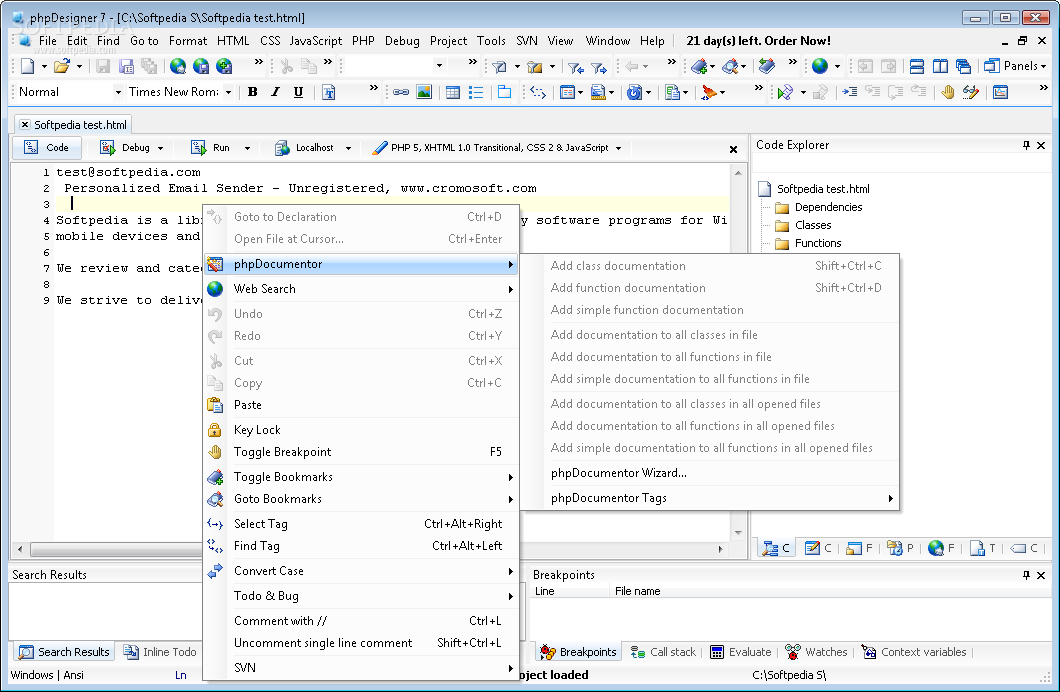The height and width of the screenshot is (692, 1060).
Task: Click the glasses and pencil icon
Action: (x=971, y=93)
